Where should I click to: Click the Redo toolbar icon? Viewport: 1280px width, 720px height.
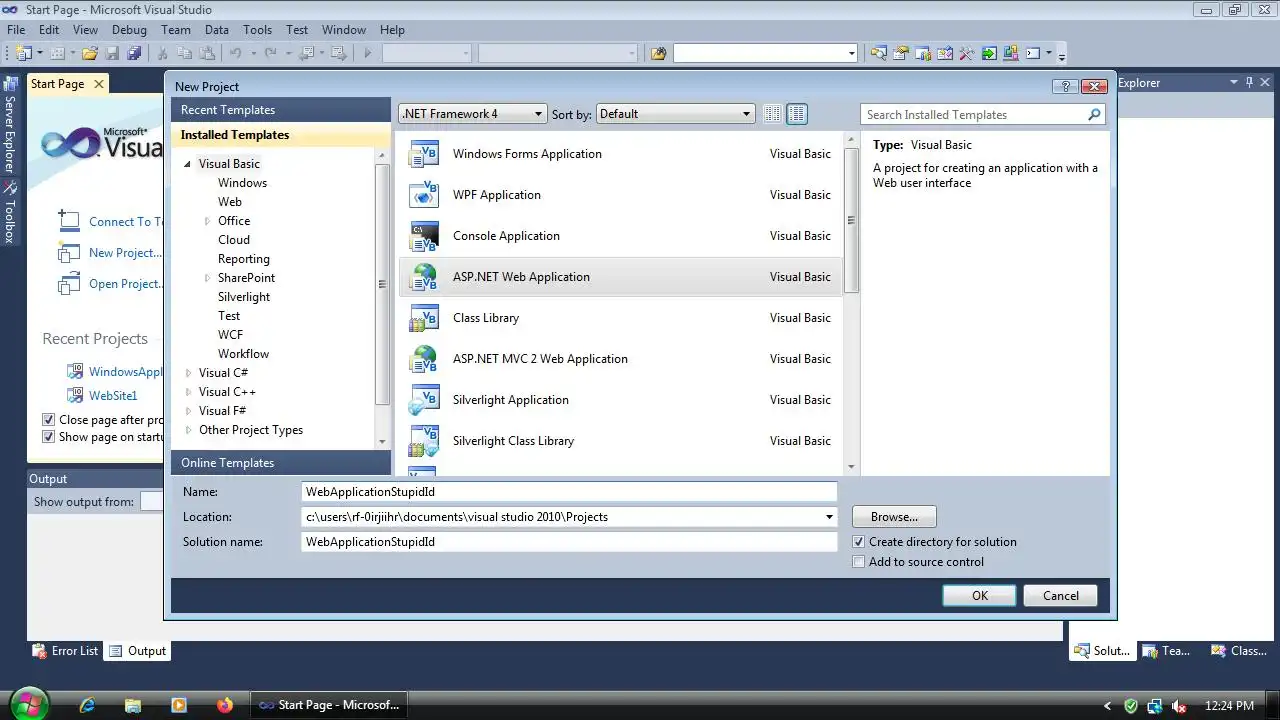271,53
